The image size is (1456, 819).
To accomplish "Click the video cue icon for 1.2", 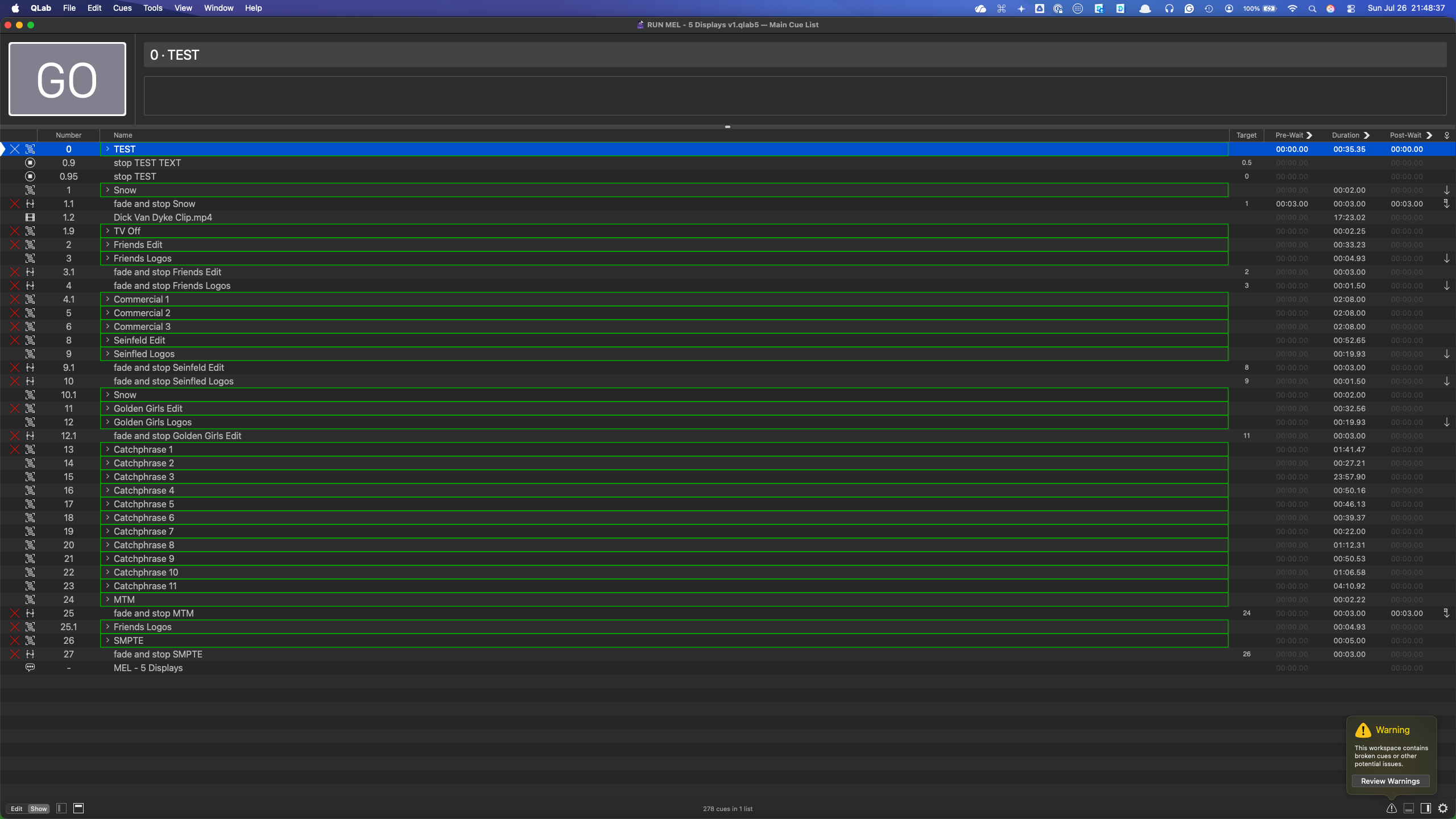I will click(x=30, y=217).
